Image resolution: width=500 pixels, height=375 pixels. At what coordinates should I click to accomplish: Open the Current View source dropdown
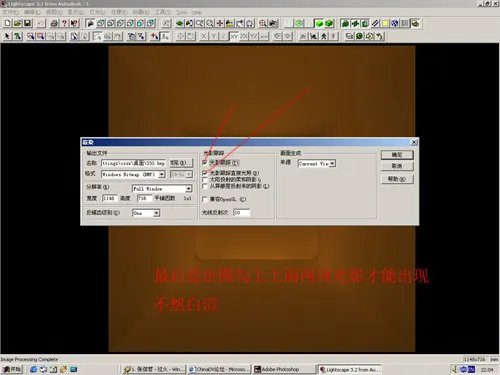pyautogui.click(x=332, y=163)
